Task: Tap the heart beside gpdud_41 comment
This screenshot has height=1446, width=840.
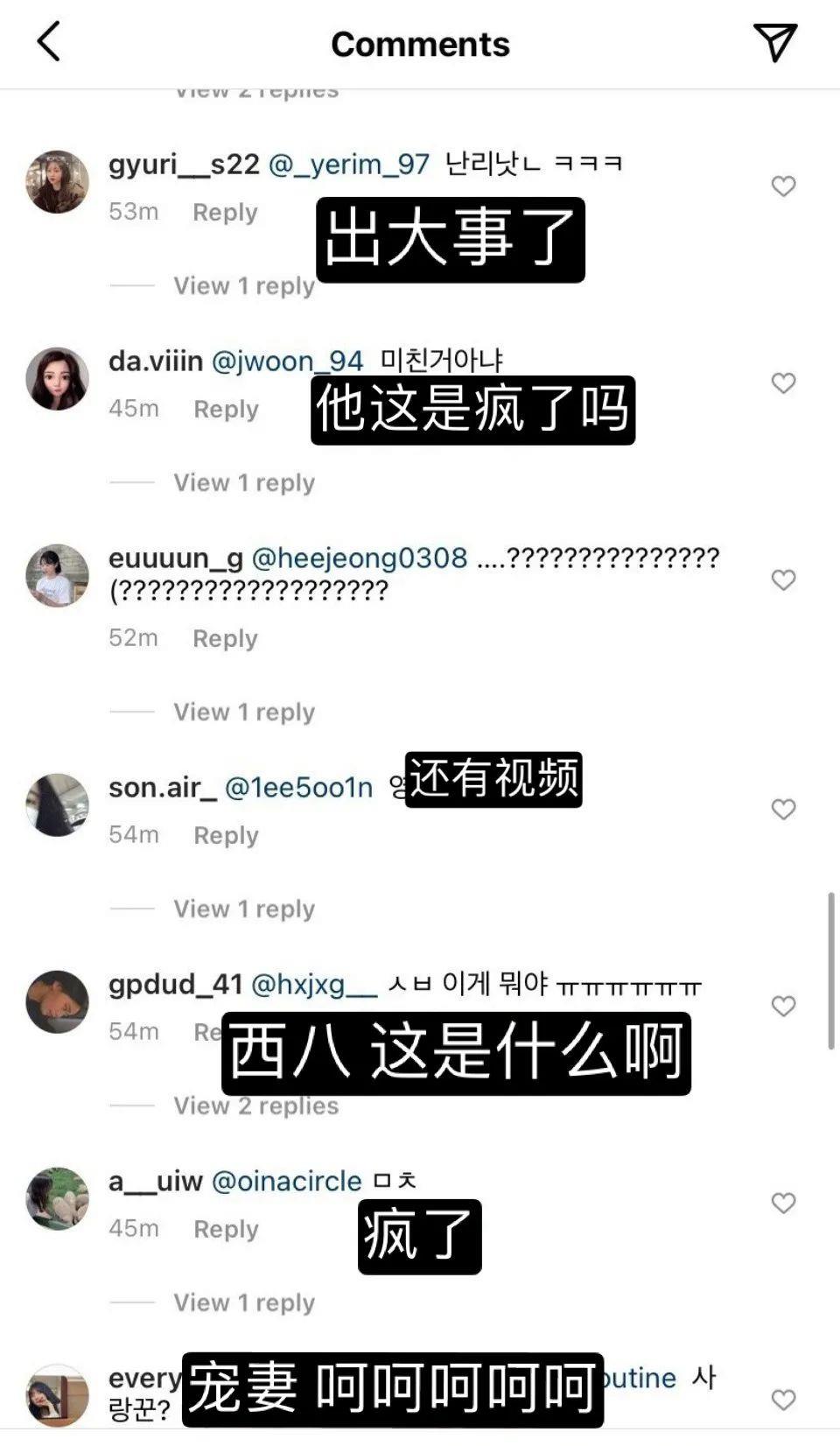Action: pyautogui.click(x=783, y=1007)
